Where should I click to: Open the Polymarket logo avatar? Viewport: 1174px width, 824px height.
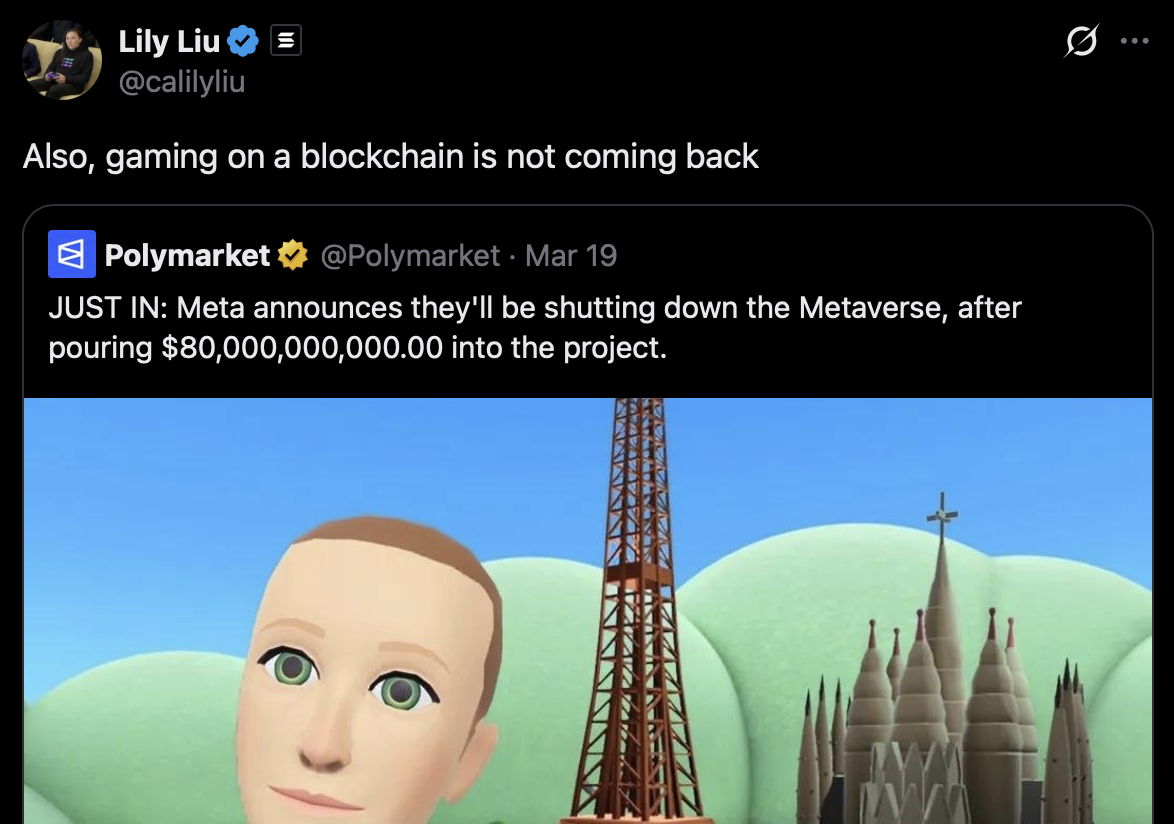72,254
